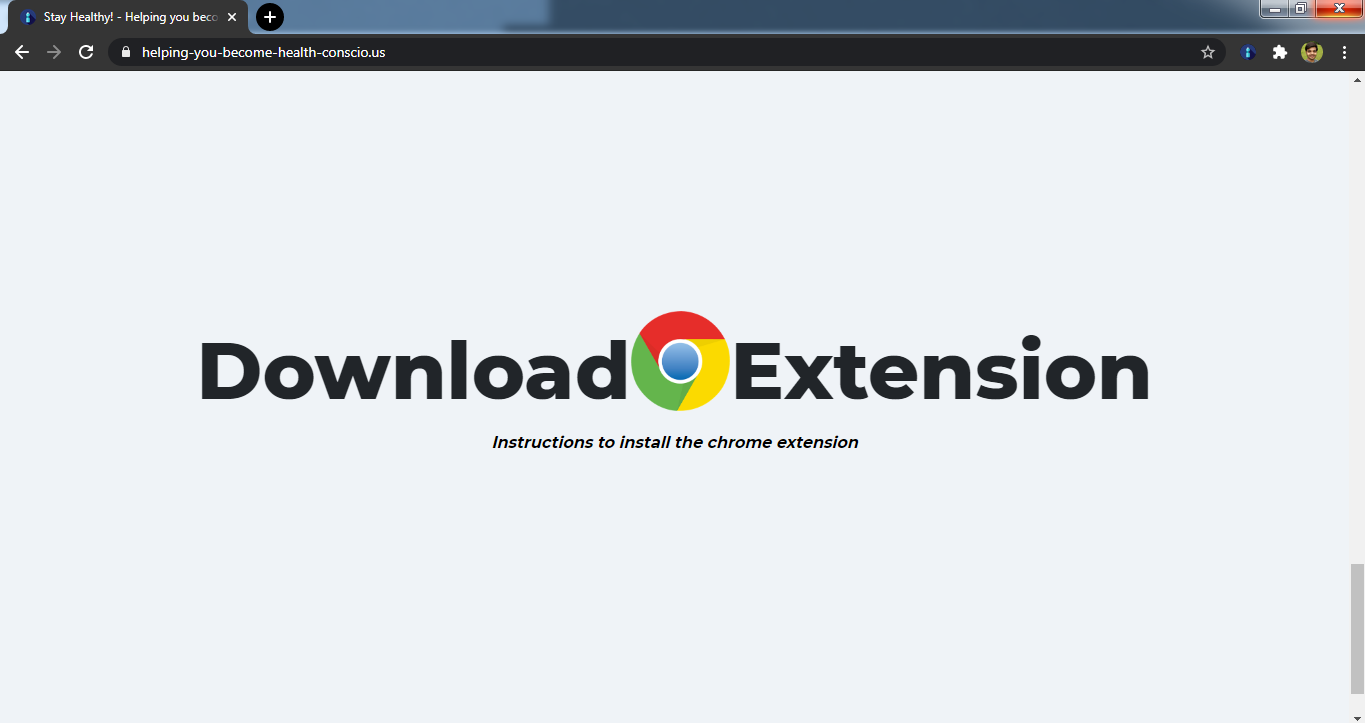Image resolution: width=1365 pixels, height=723 pixels.
Task: Click the Chrome logo in heading
Action: pyautogui.click(x=681, y=361)
